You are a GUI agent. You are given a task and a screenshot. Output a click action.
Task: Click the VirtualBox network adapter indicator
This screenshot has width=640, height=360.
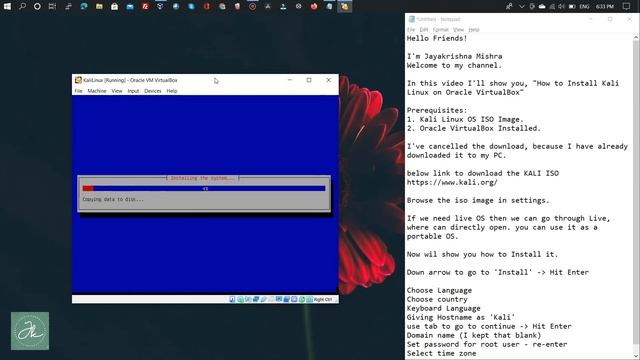coord(256,299)
